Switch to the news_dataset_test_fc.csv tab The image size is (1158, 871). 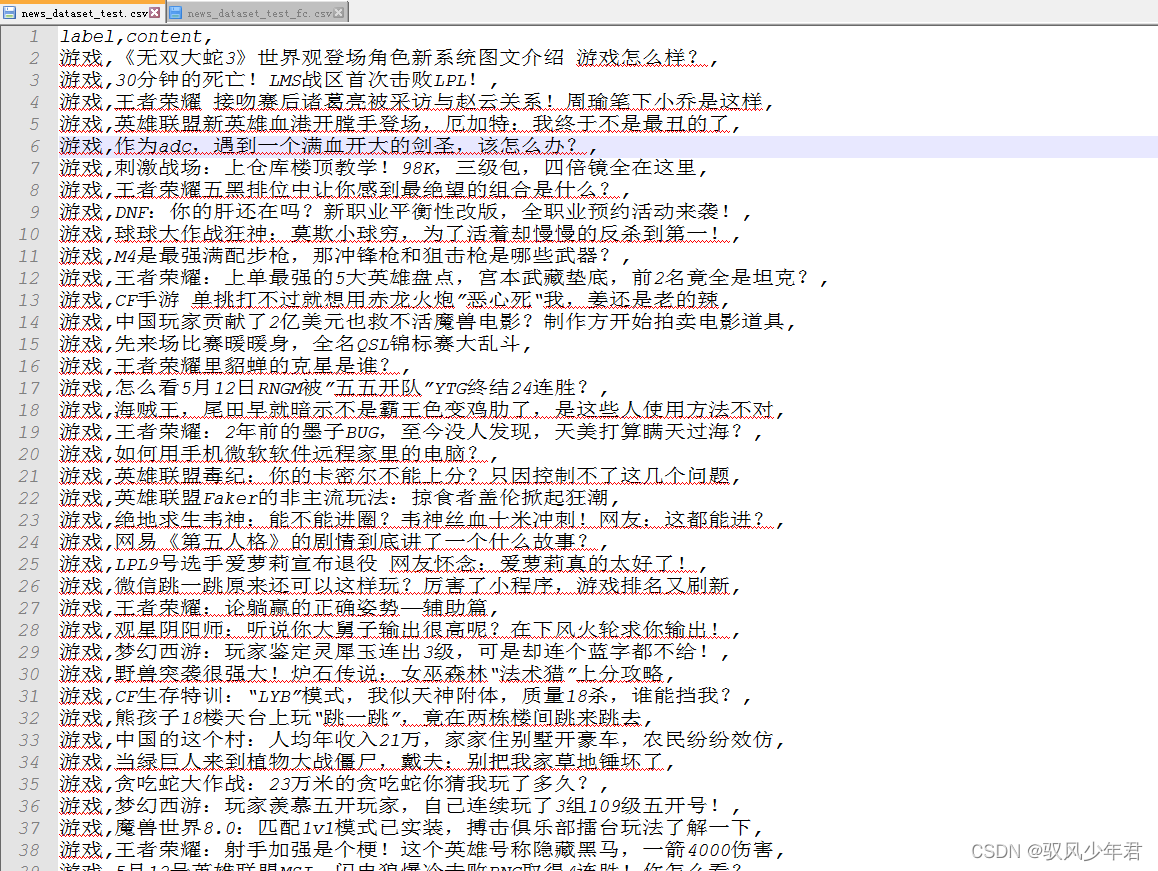(x=259, y=13)
